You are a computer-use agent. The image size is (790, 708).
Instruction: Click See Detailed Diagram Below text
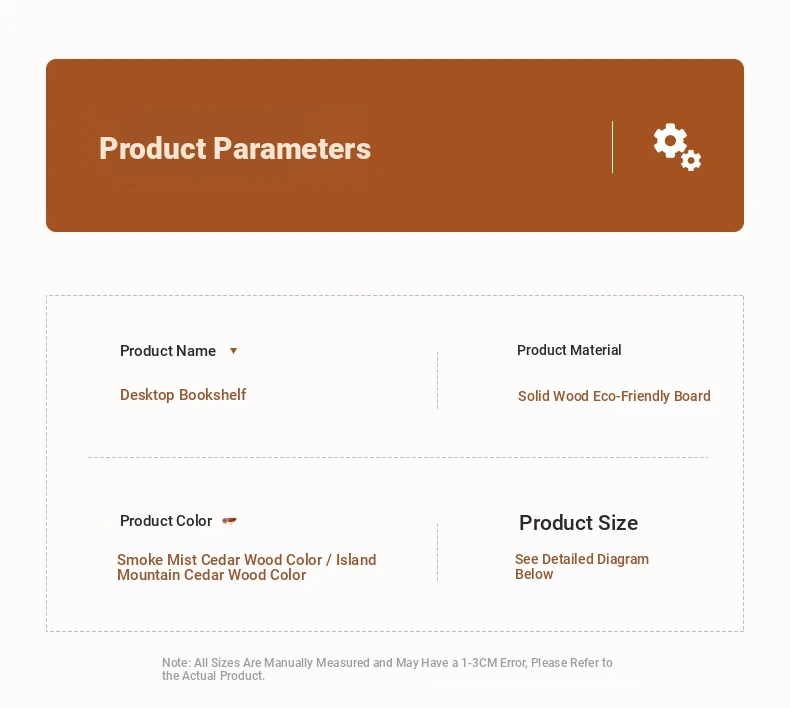click(x=582, y=566)
